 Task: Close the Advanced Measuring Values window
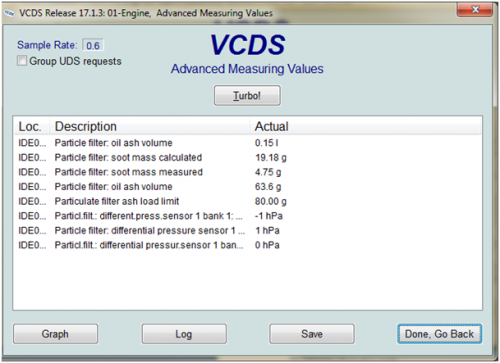475,9
